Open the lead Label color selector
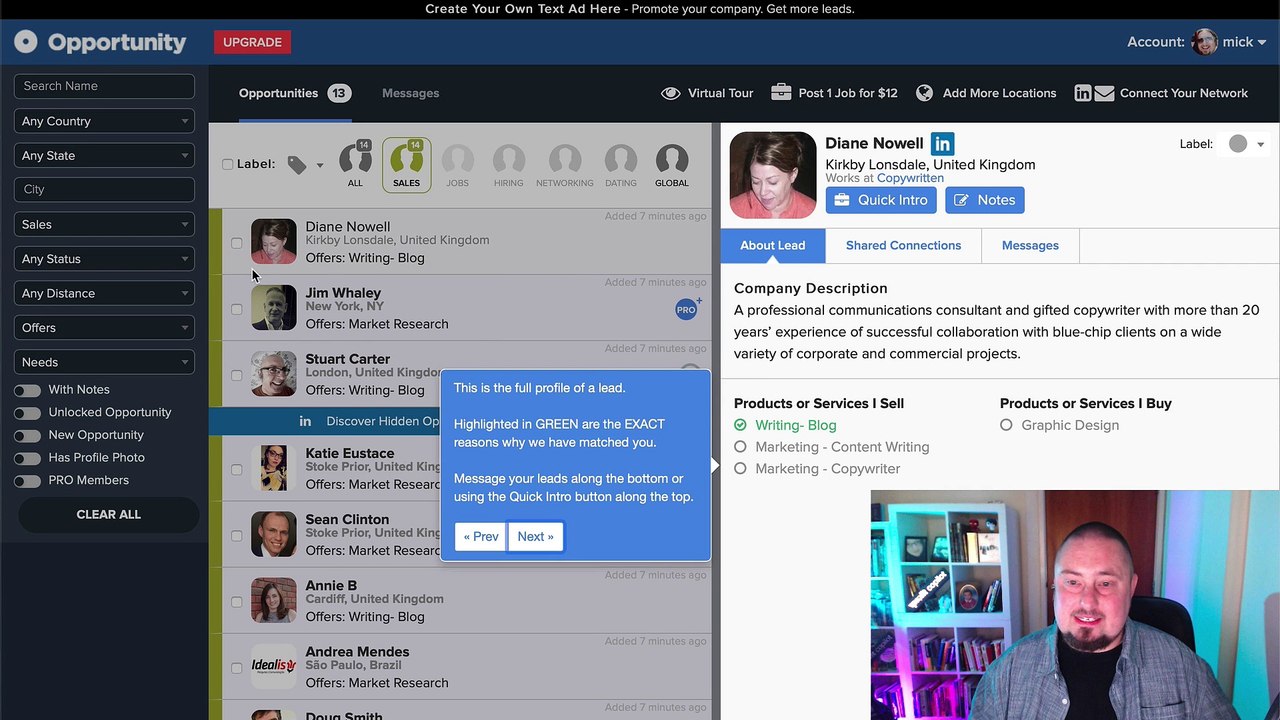Screen dimensions: 1280x720 (1246, 144)
